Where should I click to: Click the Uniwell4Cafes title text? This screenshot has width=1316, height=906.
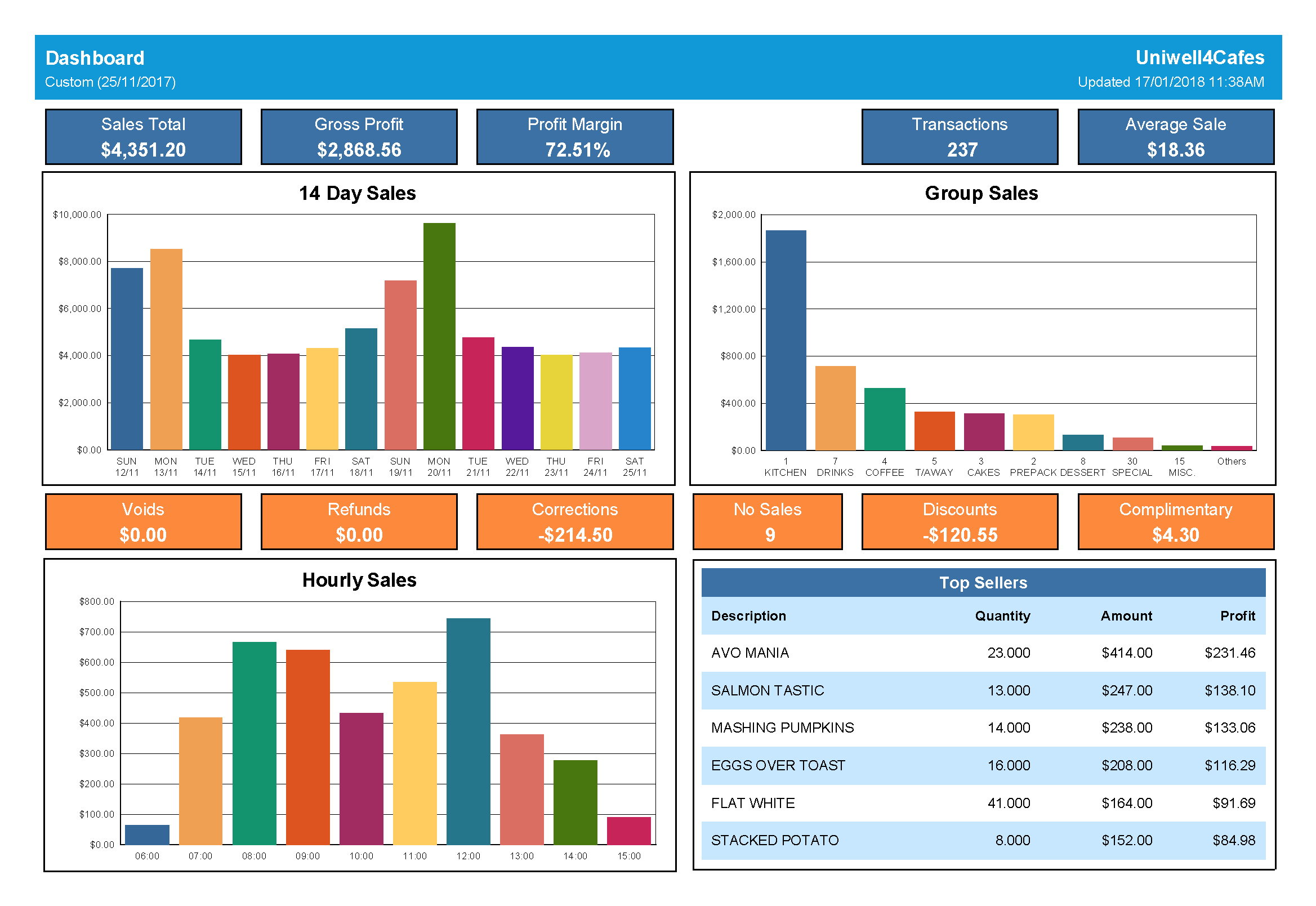[1199, 57]
